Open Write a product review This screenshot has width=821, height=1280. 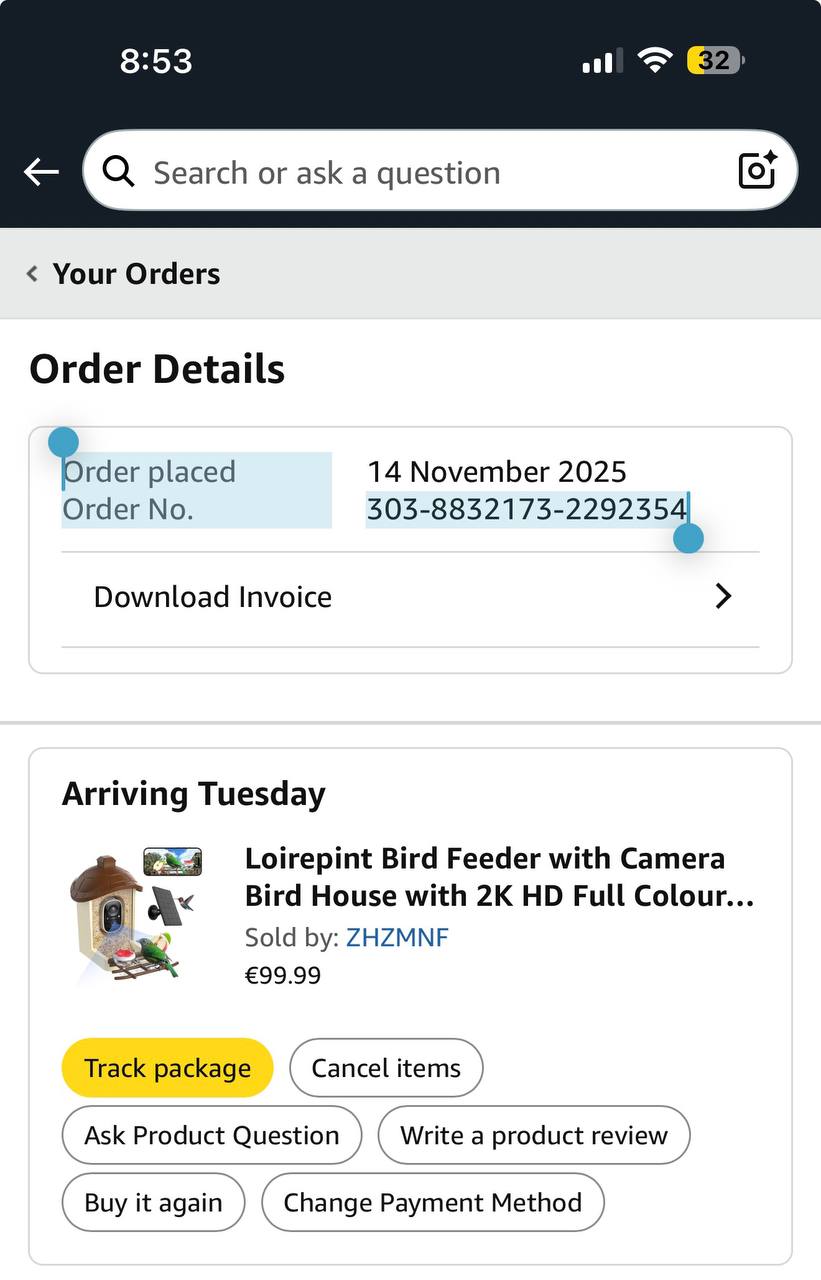pos(533,1135)
